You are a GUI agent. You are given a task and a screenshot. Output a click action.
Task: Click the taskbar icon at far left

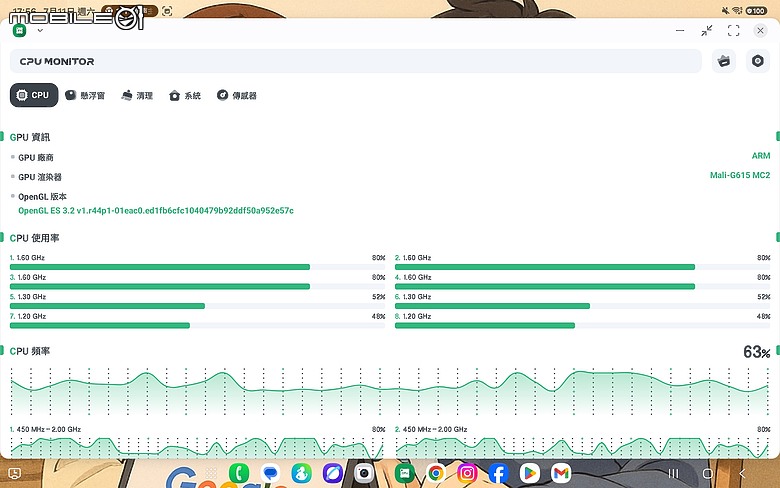pos(15,474)
